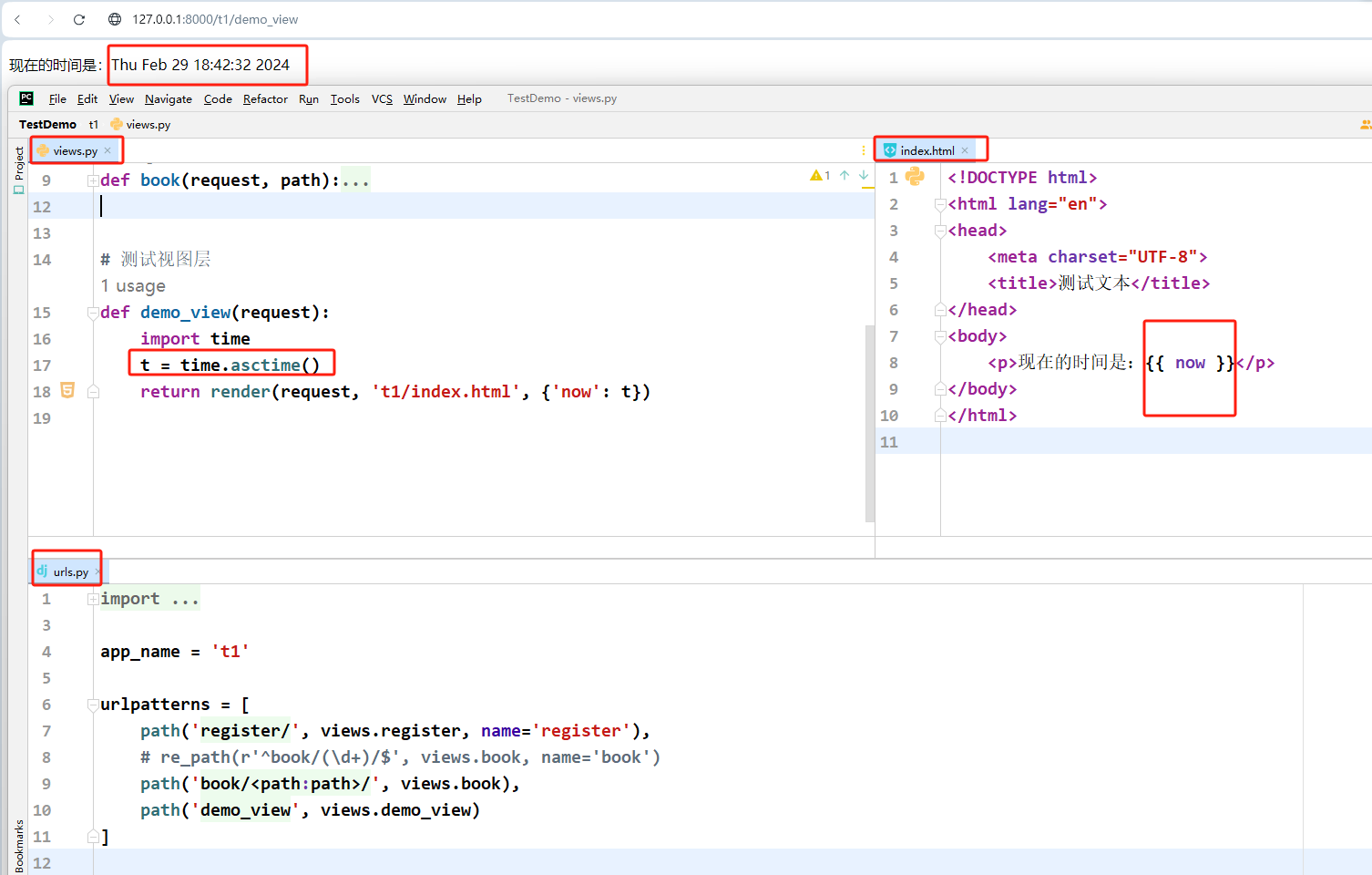Image resolution: width=1372 pixels, height=875 pixels.
Task: Reload the demo_view page in browser
Action: (x=79, y=19)
